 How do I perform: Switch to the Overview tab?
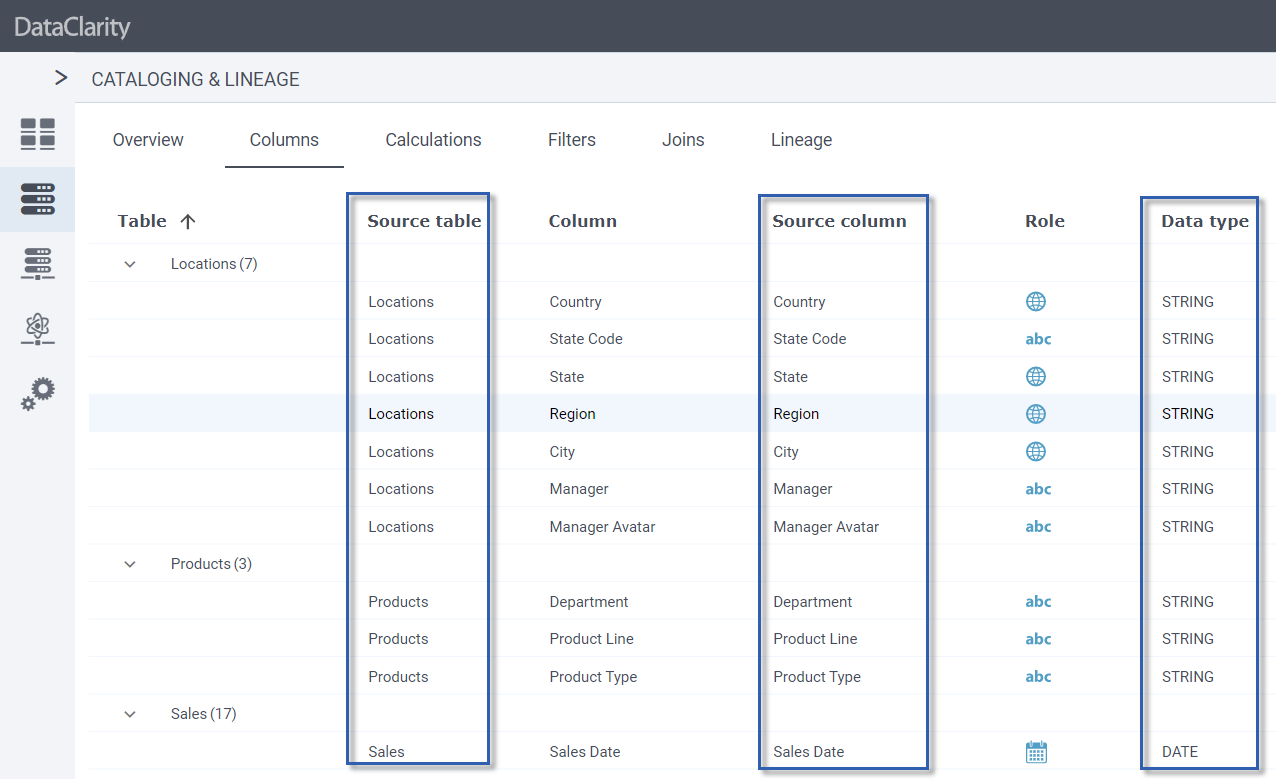point(148,140)
